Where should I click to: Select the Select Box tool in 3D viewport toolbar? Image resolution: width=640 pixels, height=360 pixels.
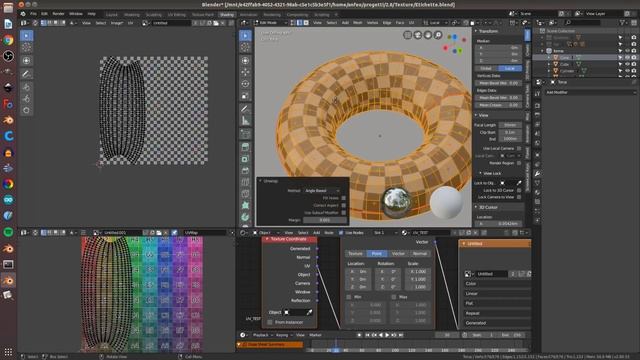[245, 36]
